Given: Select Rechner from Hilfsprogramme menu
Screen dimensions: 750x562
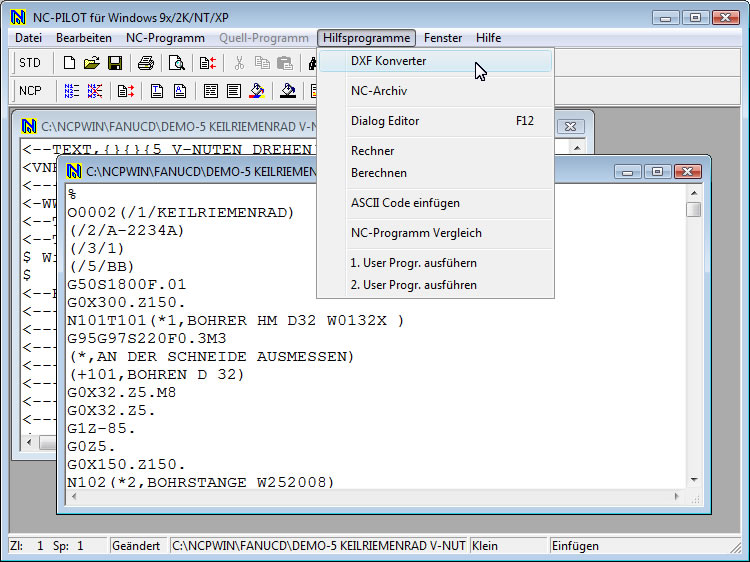Looking at the screenshot, I should (x=372, y=151).
